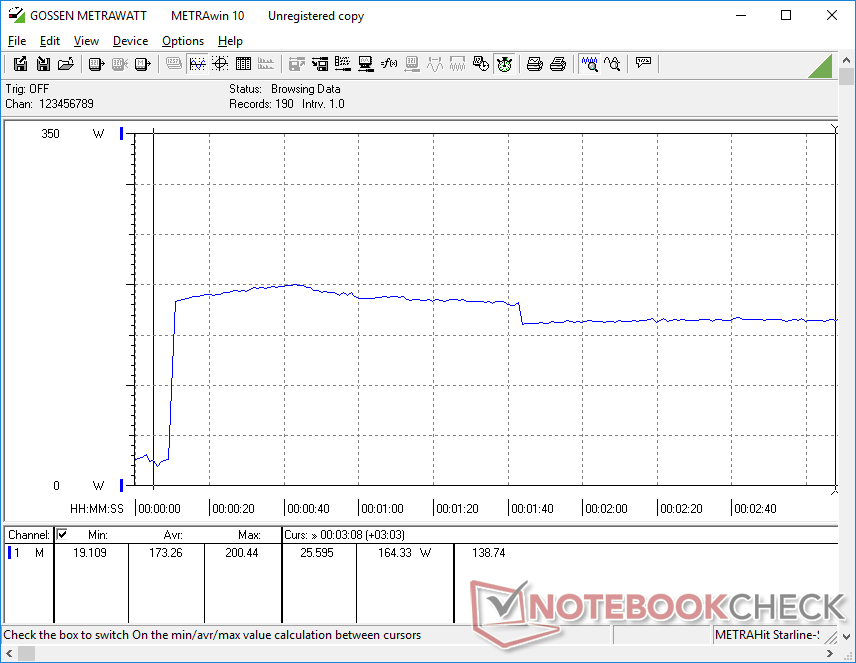Click the monitor display setup icon
The width and height of the screenshot is (856, 663).
(366, 64)
